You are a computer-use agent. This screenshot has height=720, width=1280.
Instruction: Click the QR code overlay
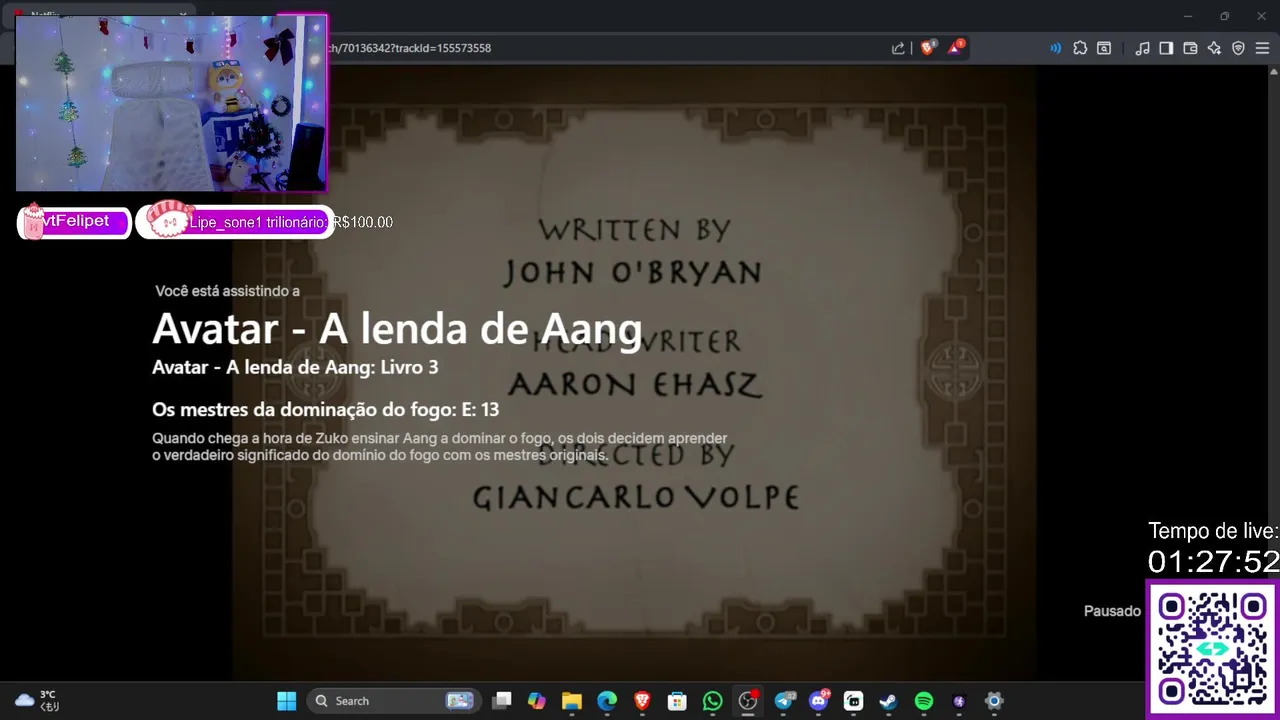coord(1213,649)
